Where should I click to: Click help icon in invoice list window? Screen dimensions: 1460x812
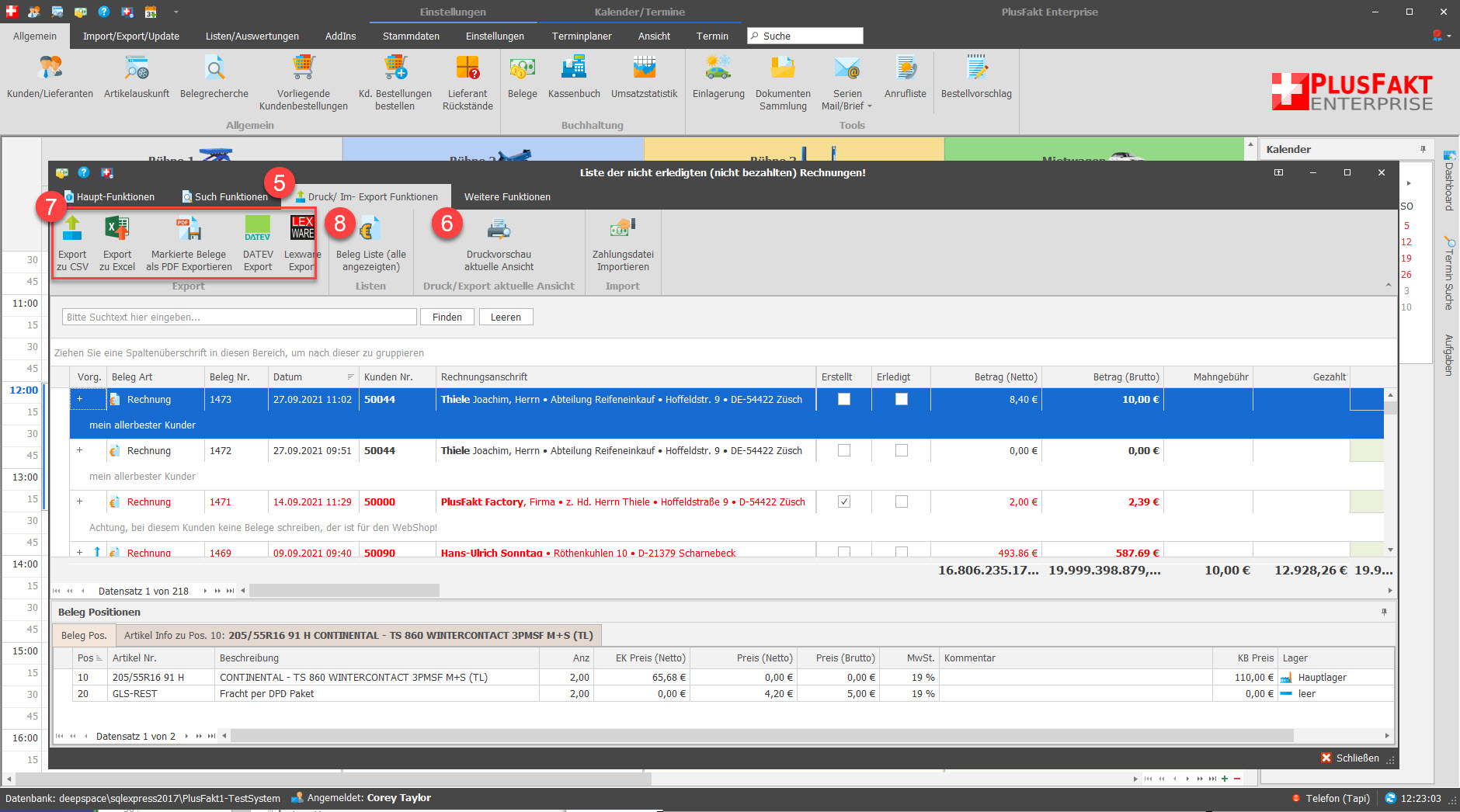click(x=84, y=172)
